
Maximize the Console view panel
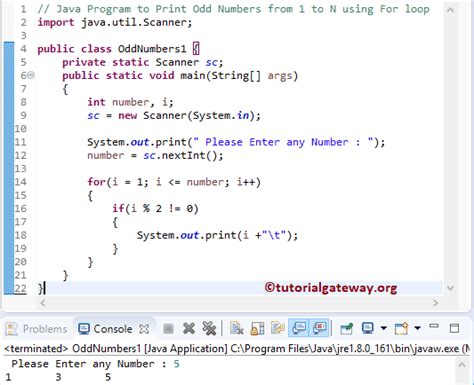(x=454, y=328)
